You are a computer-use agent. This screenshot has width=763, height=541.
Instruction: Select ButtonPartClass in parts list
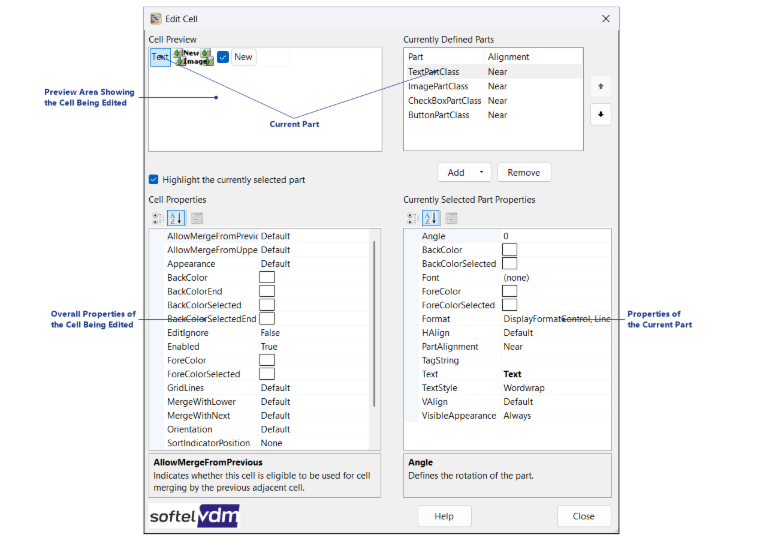pyautogui.click(x=493, y=115)
